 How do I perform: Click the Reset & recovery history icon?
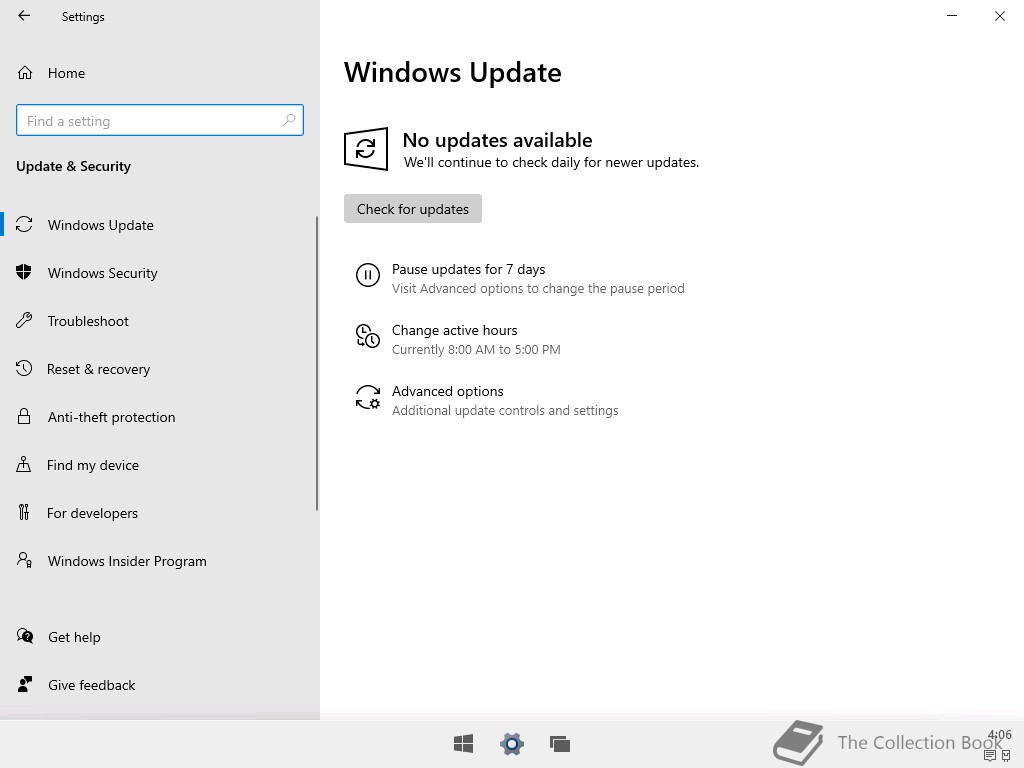pos(24,368)
